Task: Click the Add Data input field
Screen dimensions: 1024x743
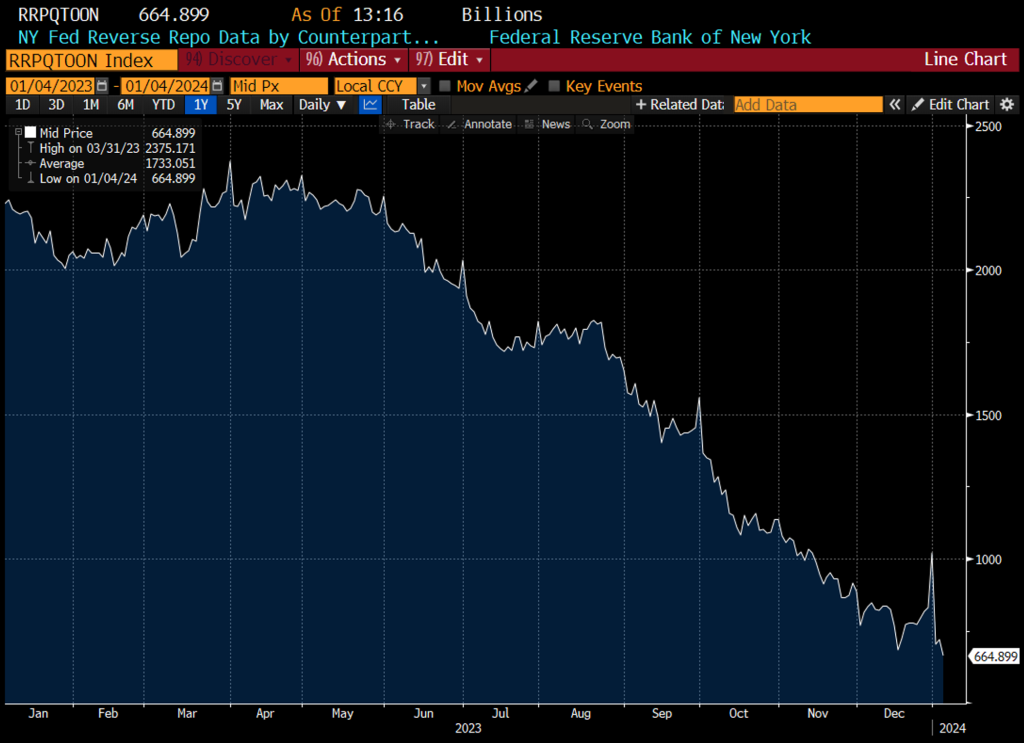Action: click(x=808, y=105)
